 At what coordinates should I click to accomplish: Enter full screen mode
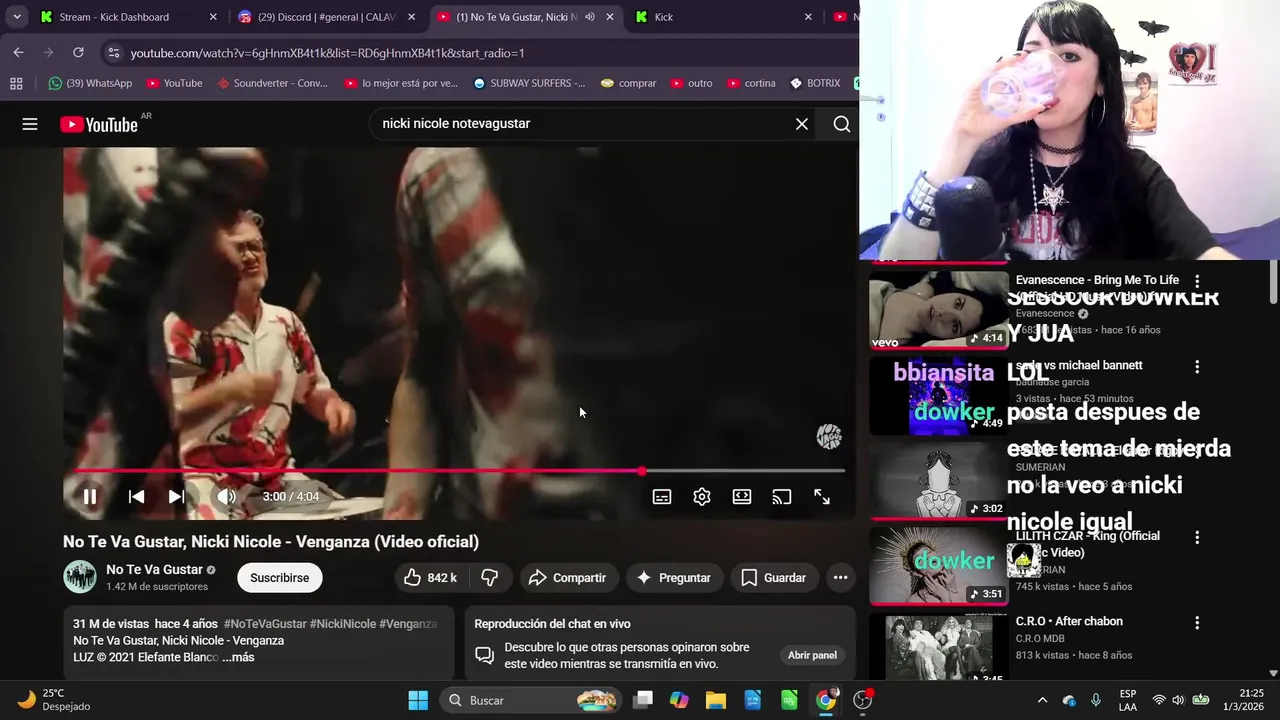[822, 496]
